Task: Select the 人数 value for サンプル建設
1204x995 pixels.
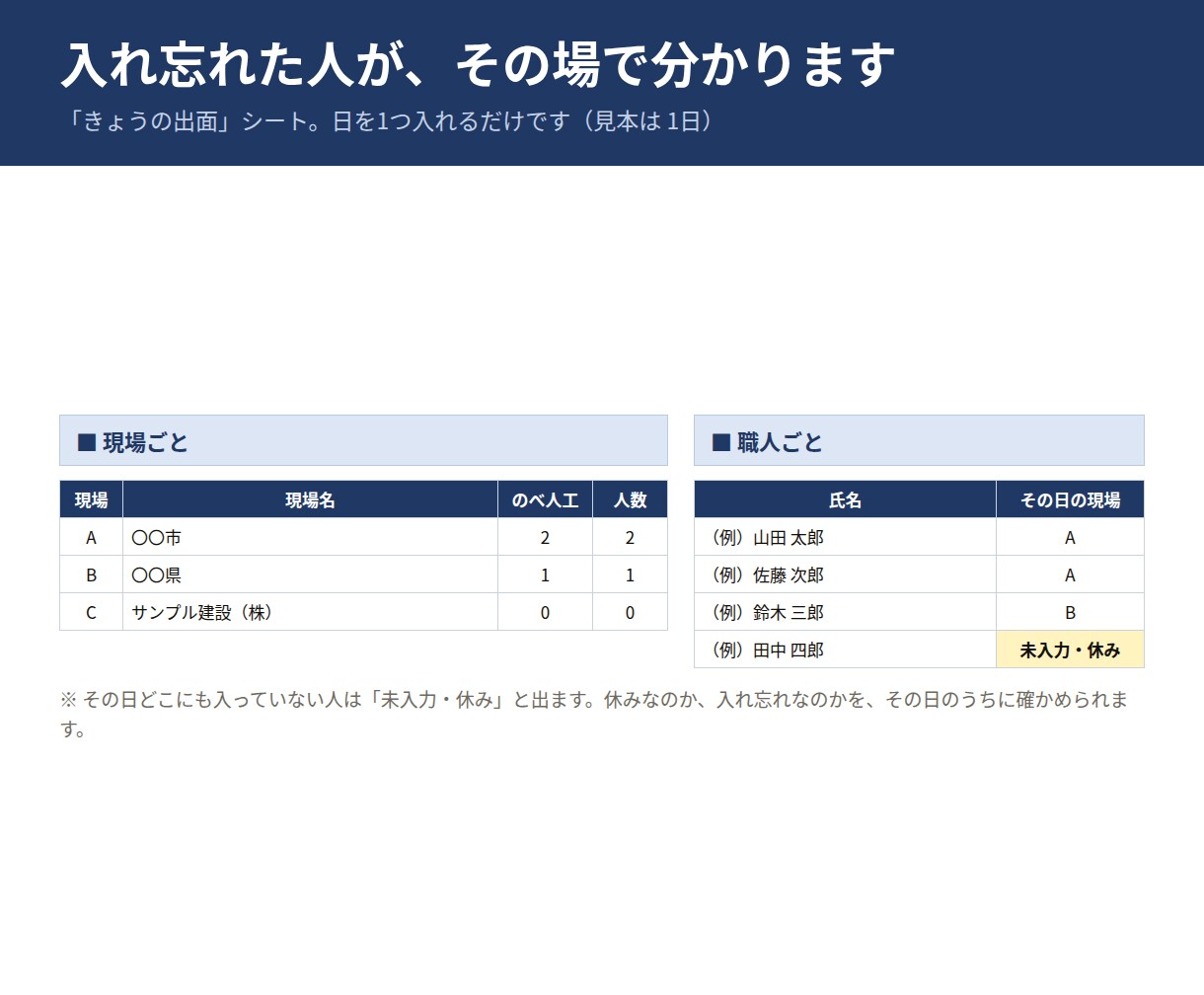Action: pyautogui.click(x=630, y=612)
